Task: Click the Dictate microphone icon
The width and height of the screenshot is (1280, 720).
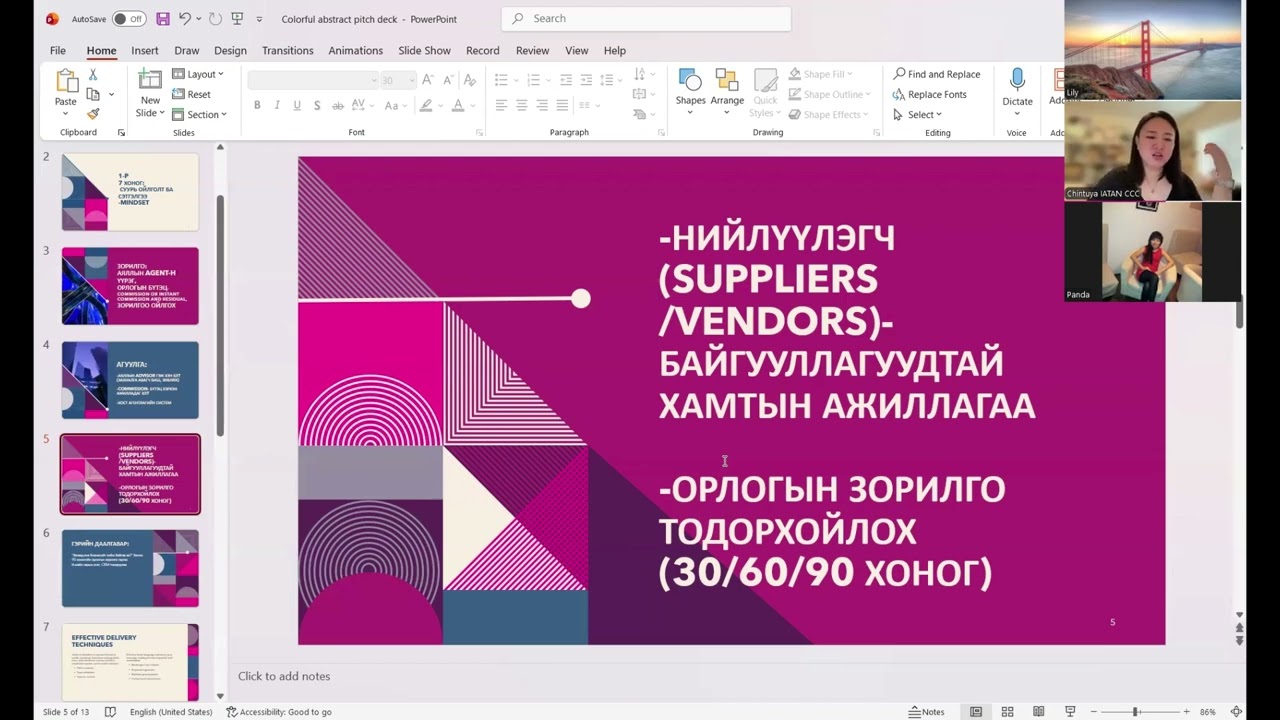Action: [1017, 80]
